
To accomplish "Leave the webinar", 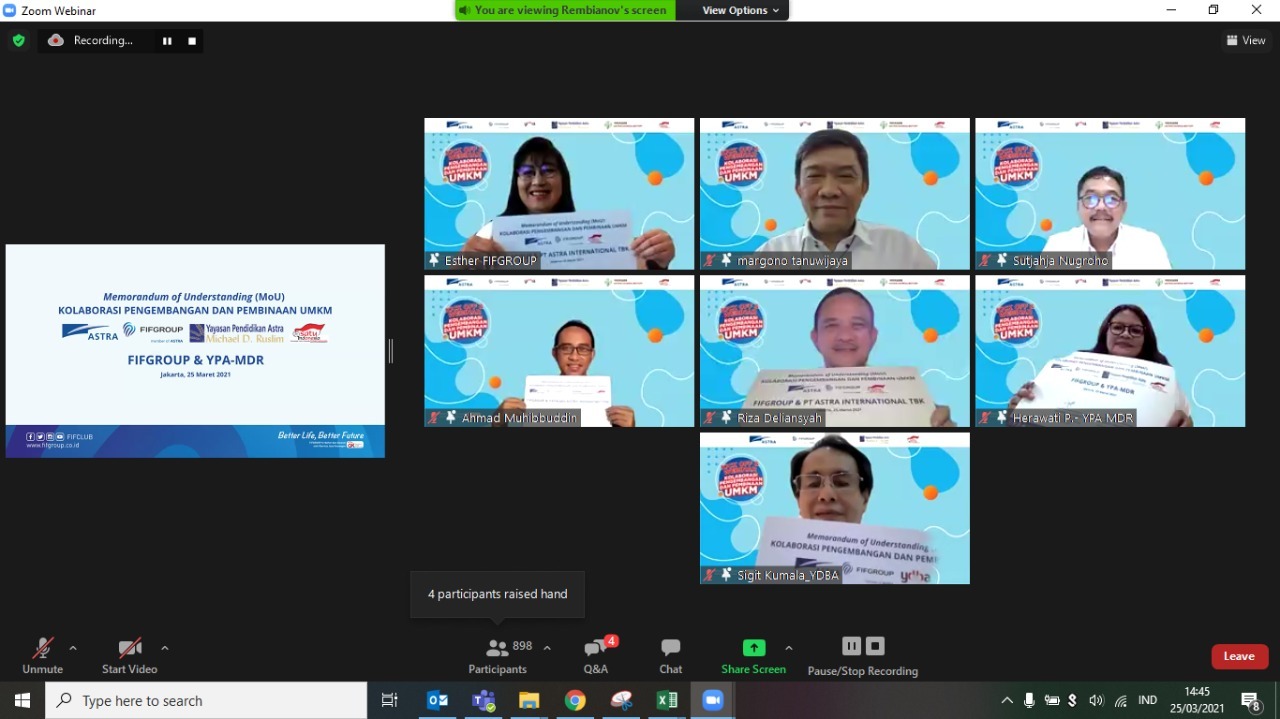I will coord(1239,656).
